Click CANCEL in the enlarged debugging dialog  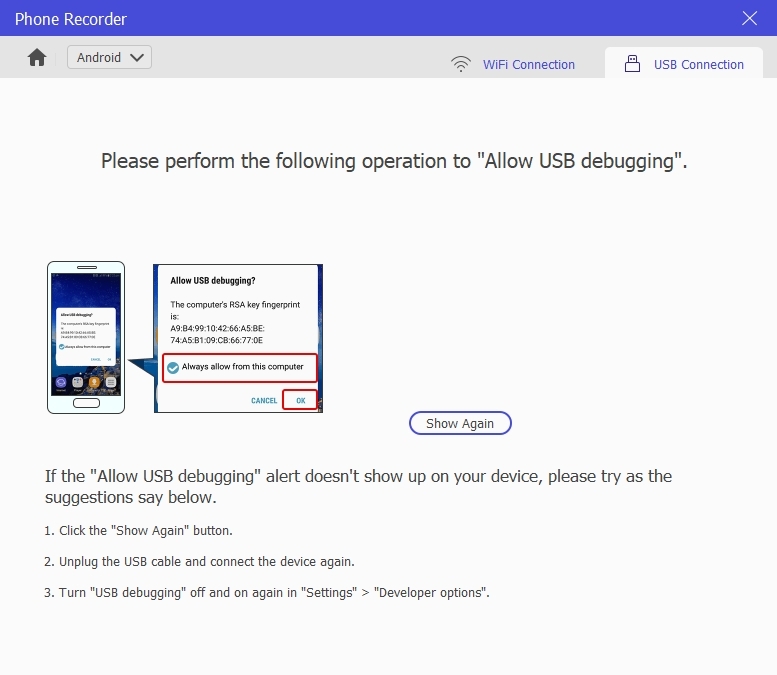pyautogui.click(x=264, y=400)
